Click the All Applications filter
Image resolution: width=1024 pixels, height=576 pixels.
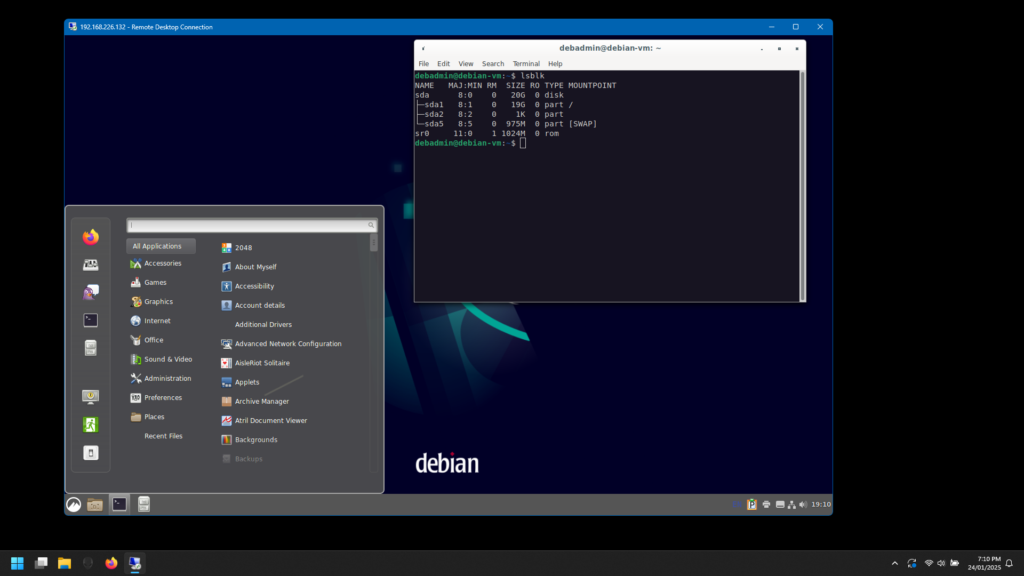tap(160, 245)
